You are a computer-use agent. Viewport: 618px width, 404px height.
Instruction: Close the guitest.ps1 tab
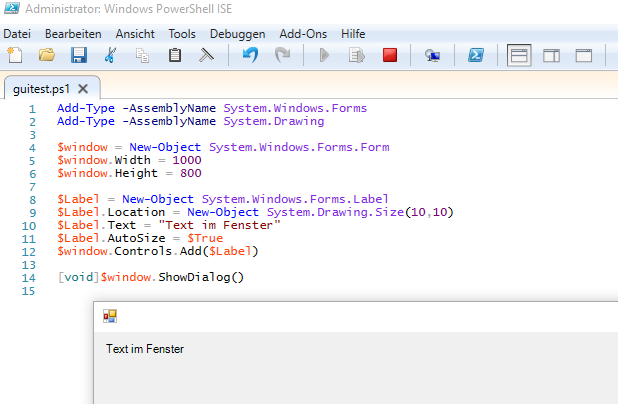point(83,88)
